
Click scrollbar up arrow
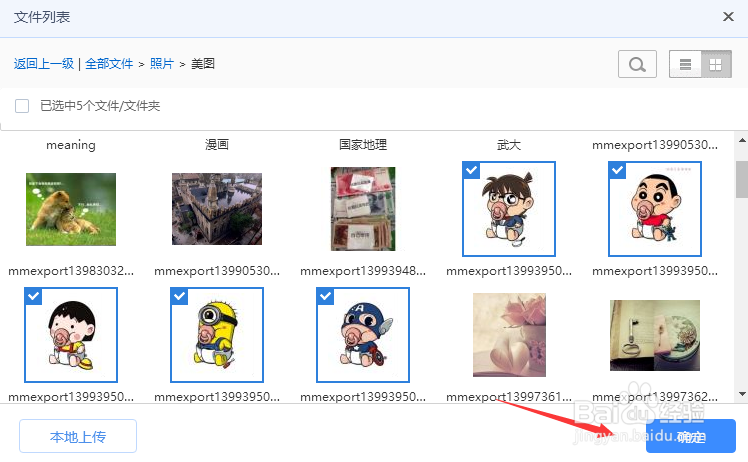coord(742,140)
